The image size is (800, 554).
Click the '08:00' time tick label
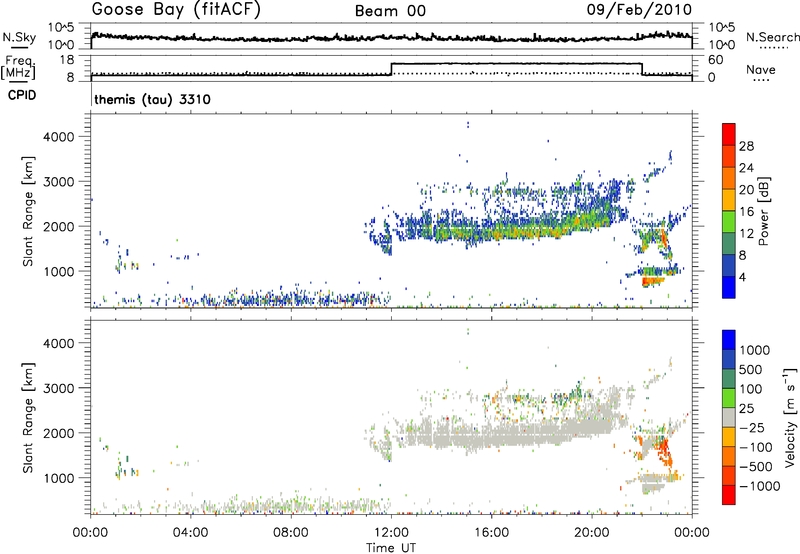tap(291, 533)
